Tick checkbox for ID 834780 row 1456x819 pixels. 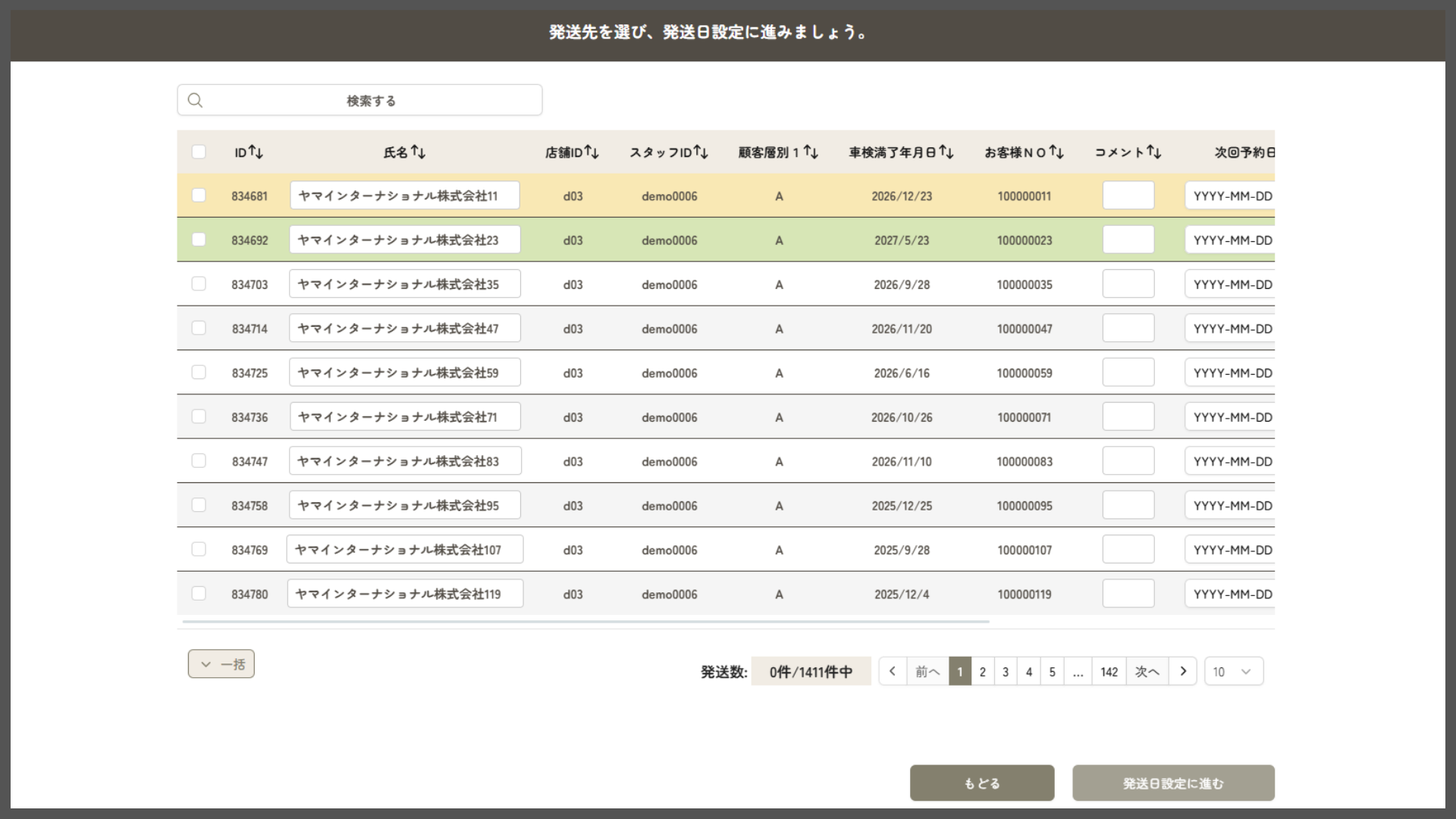199,594
